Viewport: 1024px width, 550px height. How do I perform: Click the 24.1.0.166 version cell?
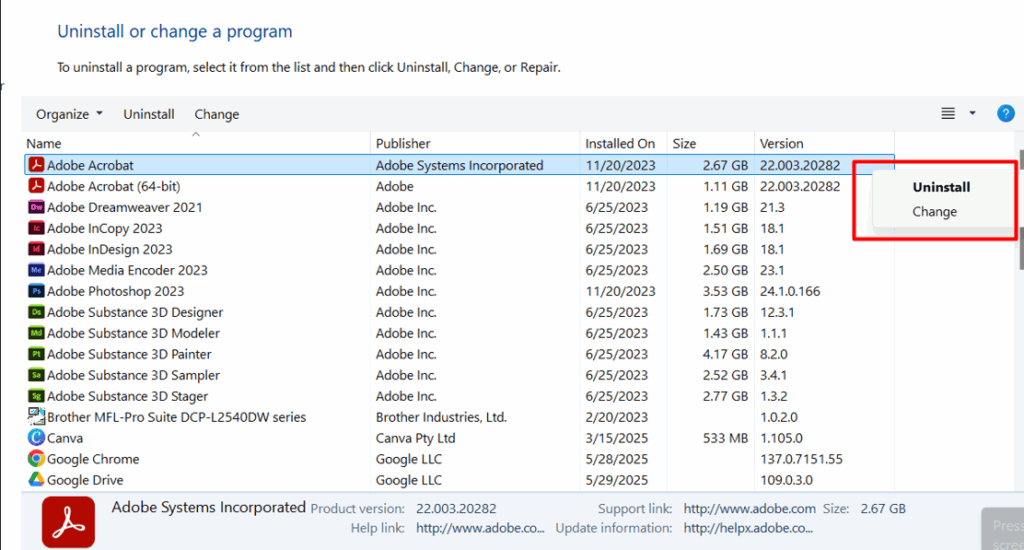click(x=790, y=291)
